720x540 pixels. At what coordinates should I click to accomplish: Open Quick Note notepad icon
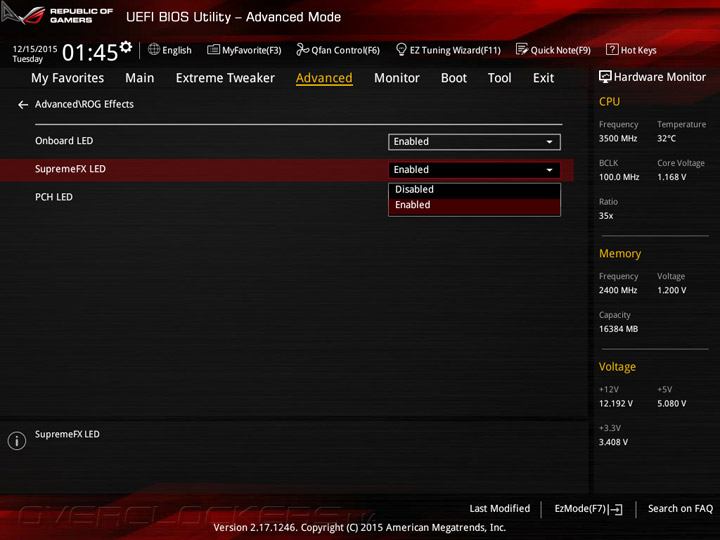(522, 49)
